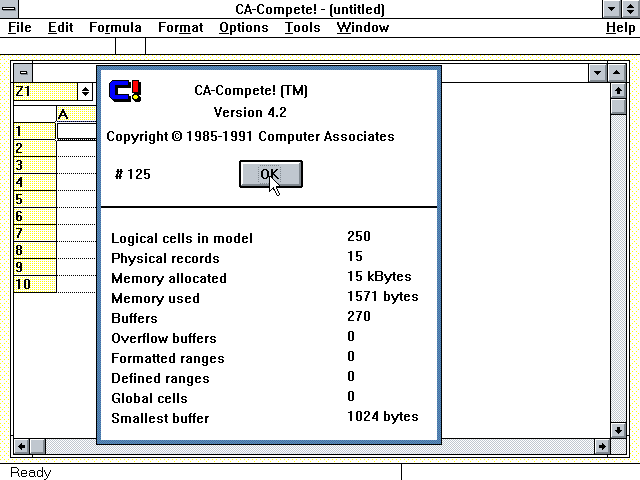Select row 10 header
The height and width of the screenshot is (480, 640).
[x=35, y=284]
